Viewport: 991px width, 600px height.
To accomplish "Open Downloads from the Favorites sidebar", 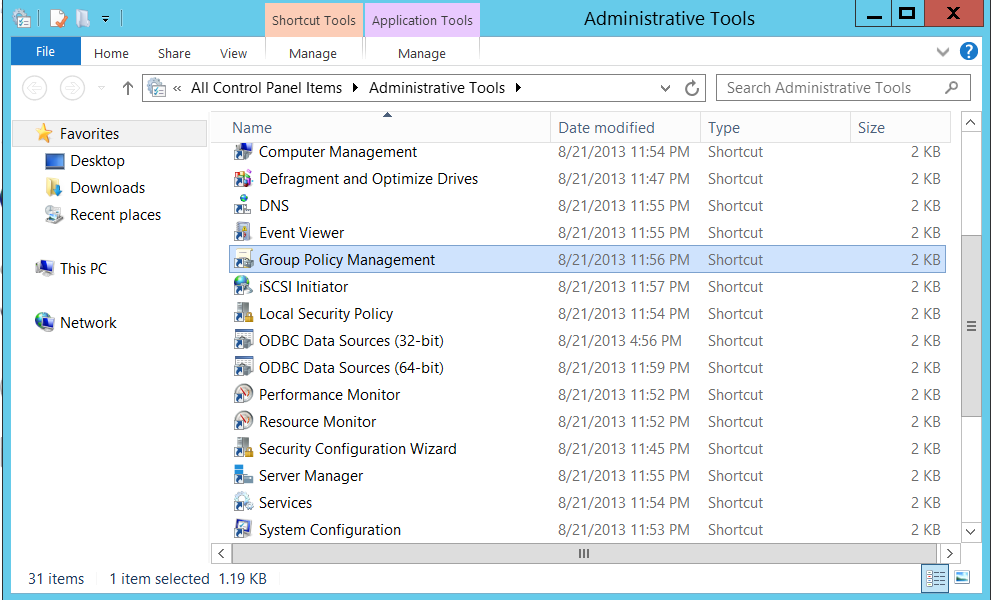I will point(104,187).
